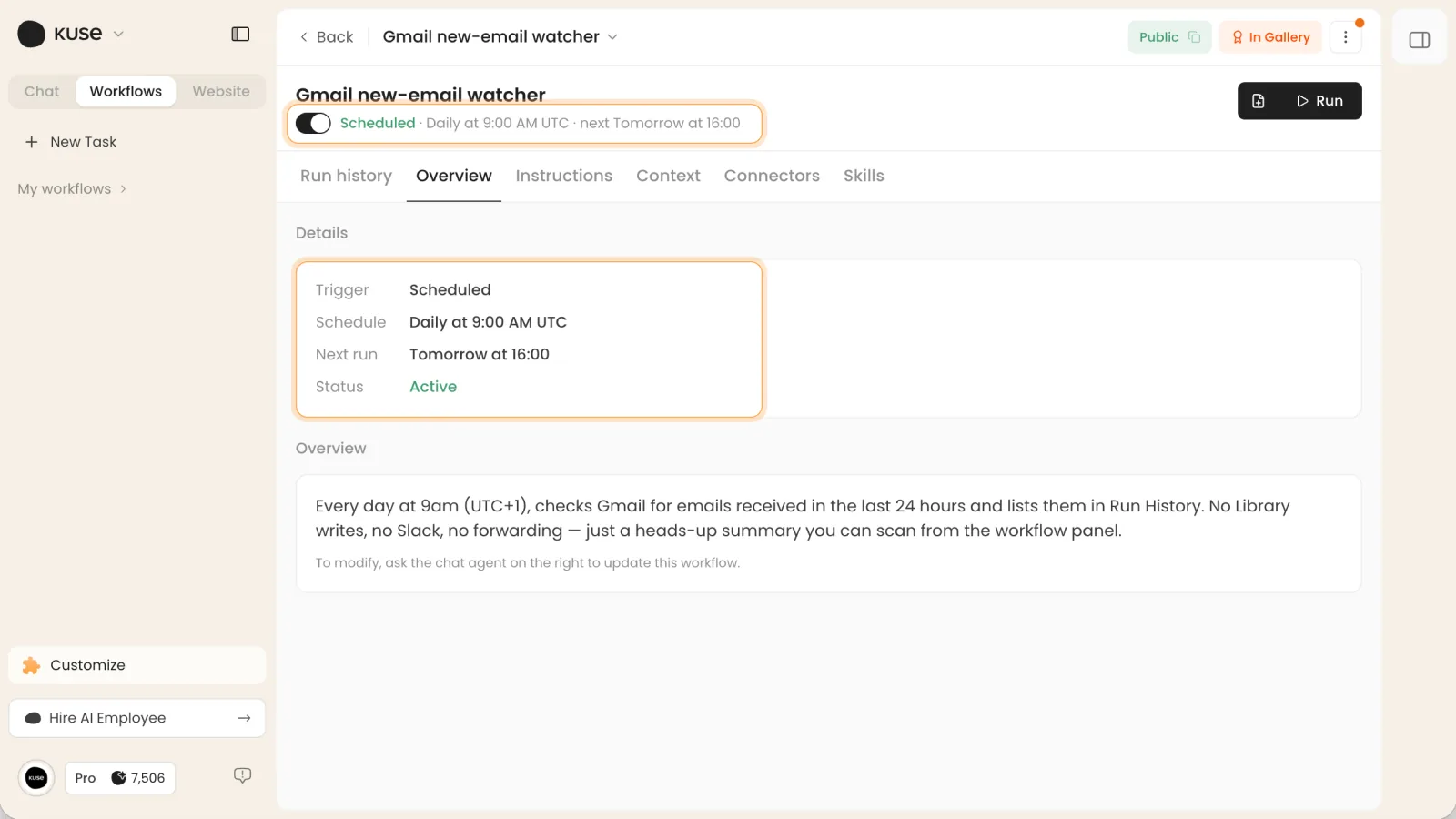Open the three-dot more options menu
1456x819 pixels.
(x=1345, y=37)
